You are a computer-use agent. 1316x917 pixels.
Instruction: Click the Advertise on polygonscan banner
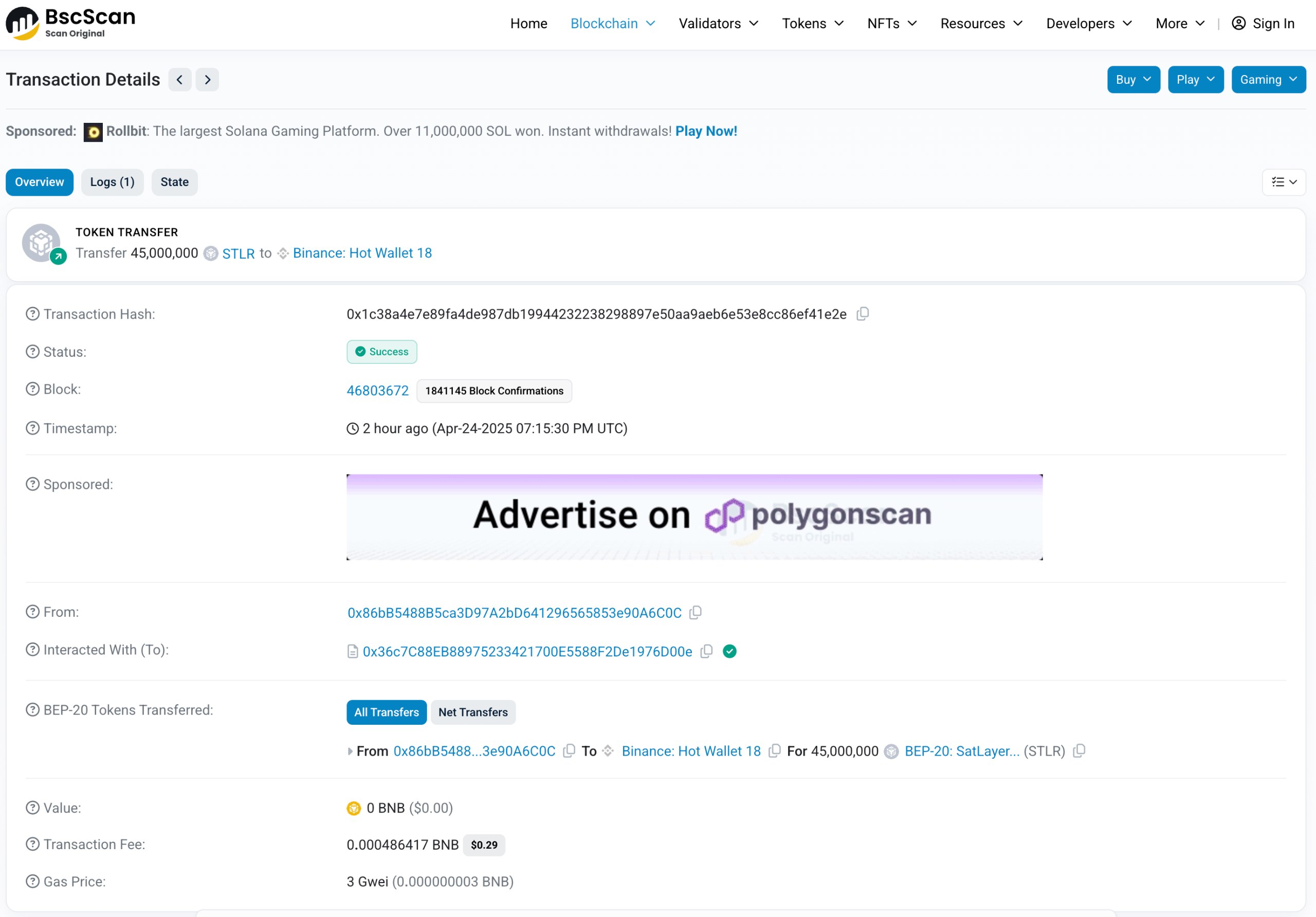click(x=694, y=517)
